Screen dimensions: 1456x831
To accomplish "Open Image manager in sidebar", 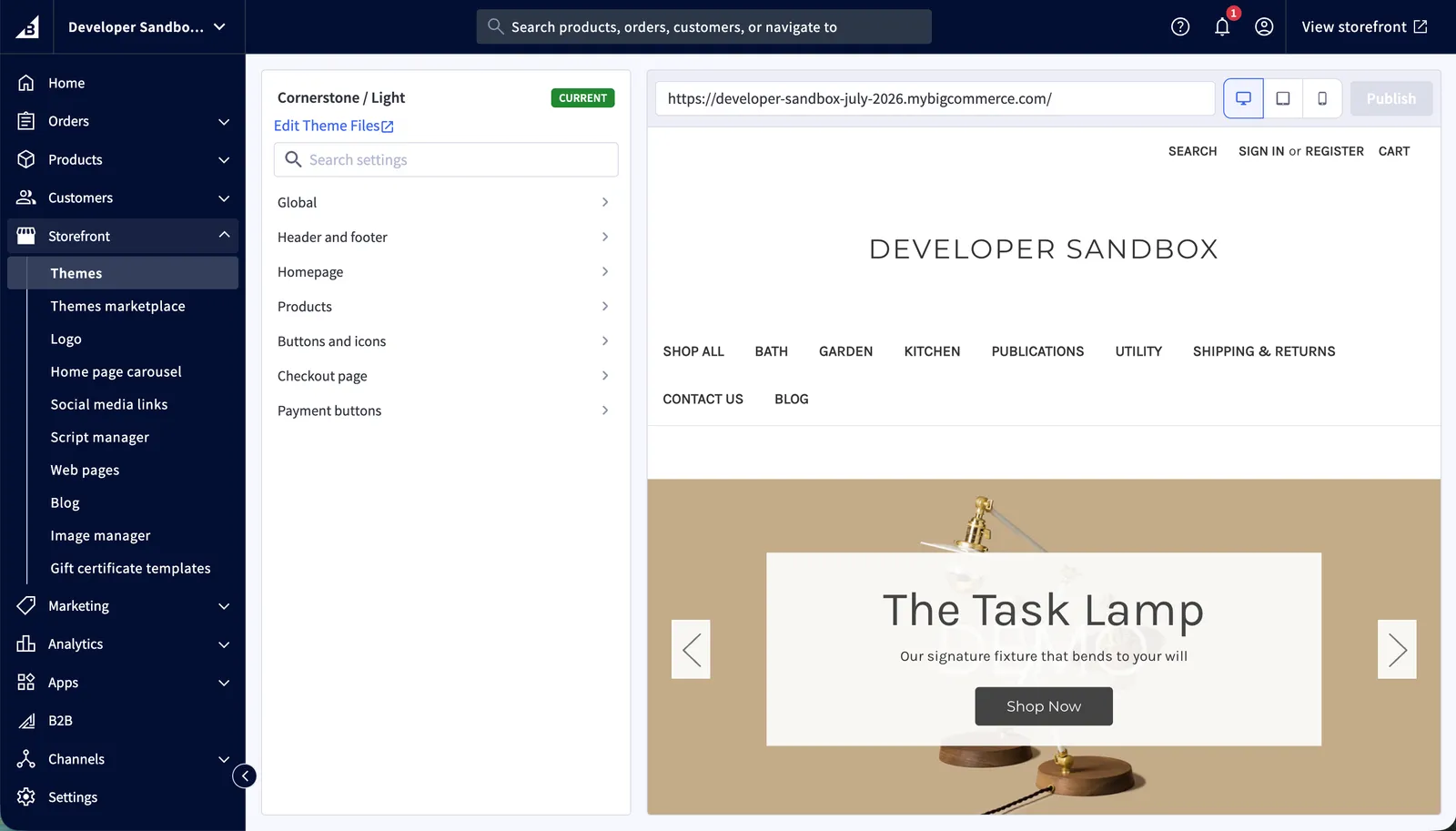I will tap(100, 535).
